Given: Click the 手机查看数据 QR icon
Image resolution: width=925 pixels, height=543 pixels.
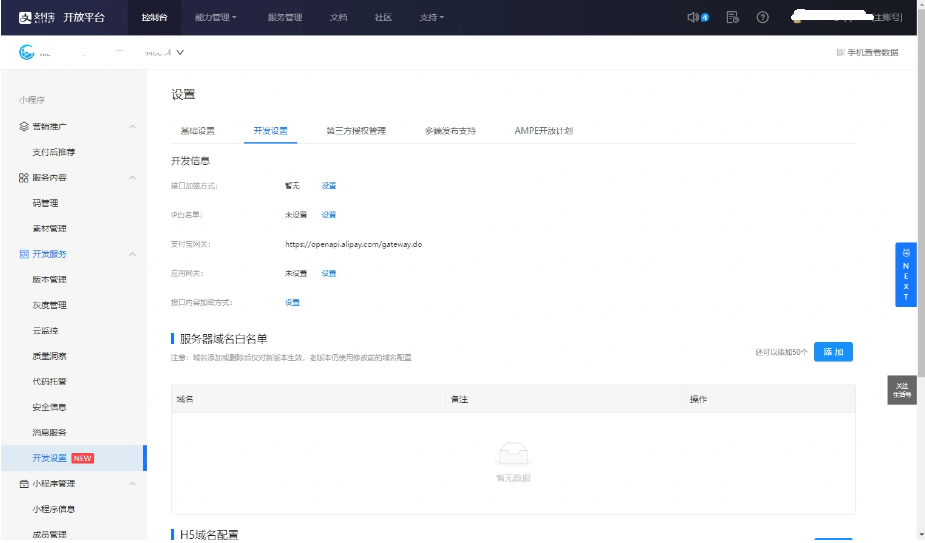Looking at the screenshot, I should (x=840, y=52).
